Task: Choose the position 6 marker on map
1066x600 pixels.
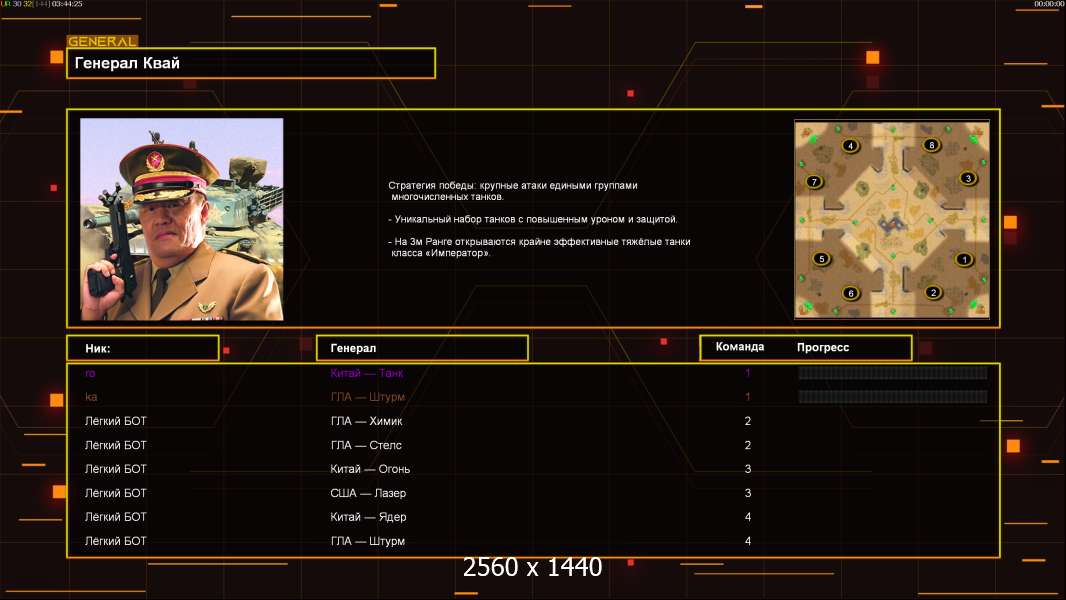Action: (850, 293)
